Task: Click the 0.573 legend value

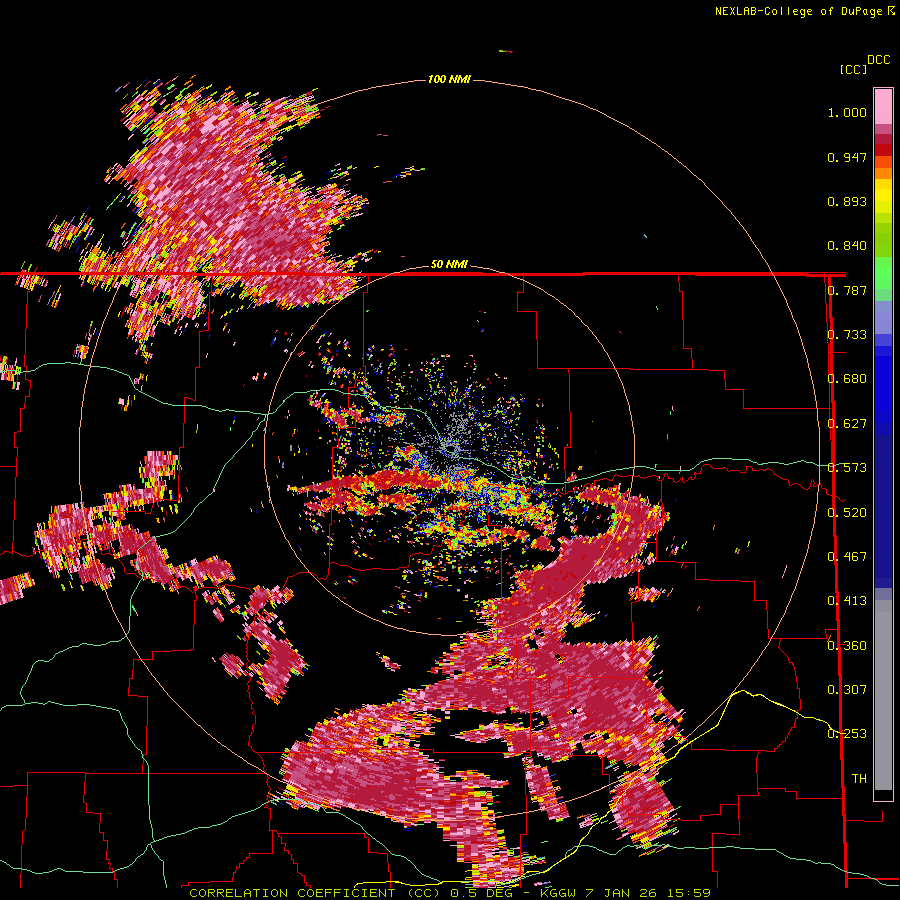Action: coord(847,468)
